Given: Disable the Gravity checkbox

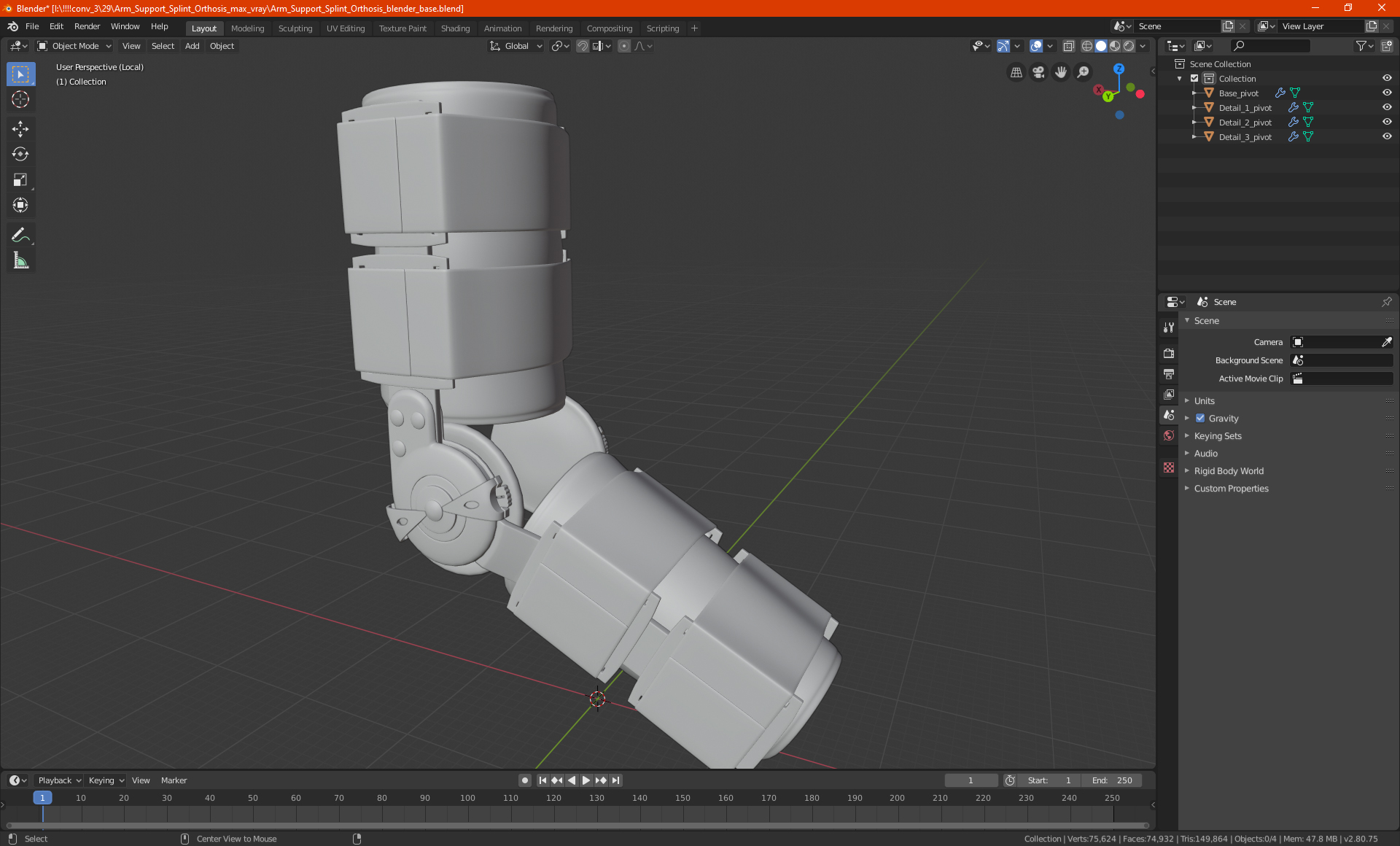Looking at the screenshot, I should tap(1200, 419).
